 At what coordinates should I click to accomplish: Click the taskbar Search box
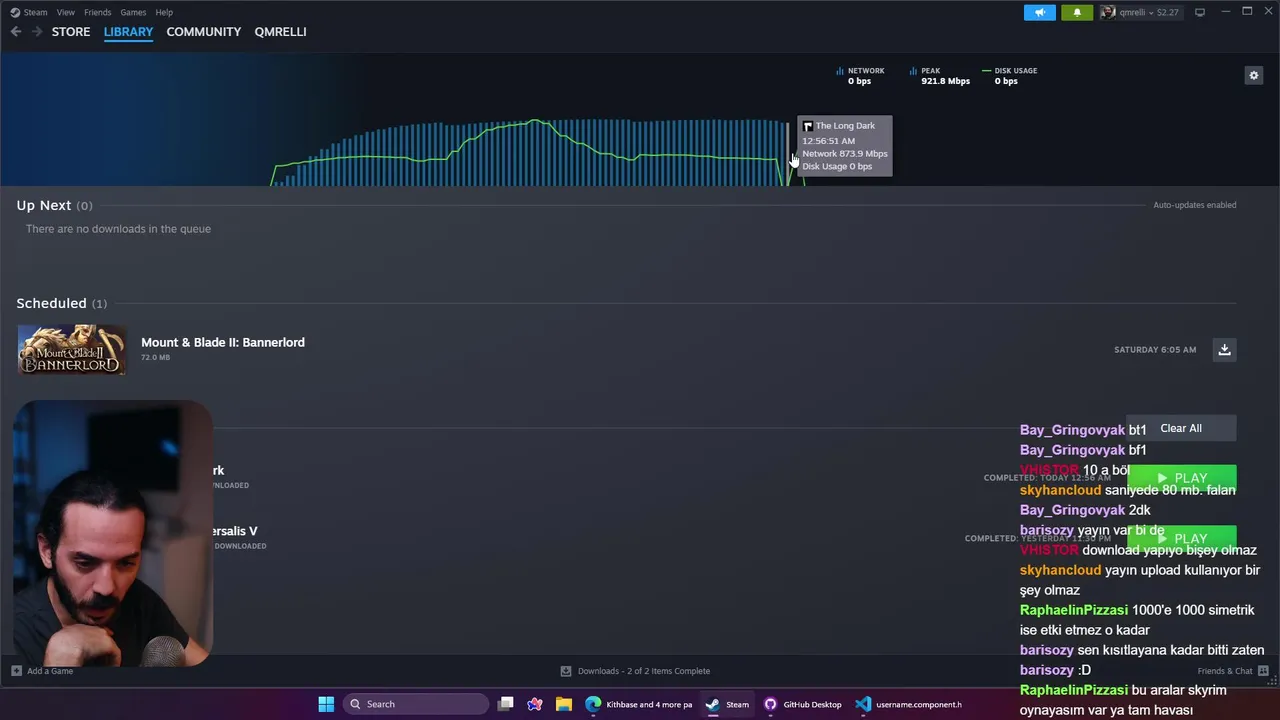pyautogui.click(x=415, y=704)
